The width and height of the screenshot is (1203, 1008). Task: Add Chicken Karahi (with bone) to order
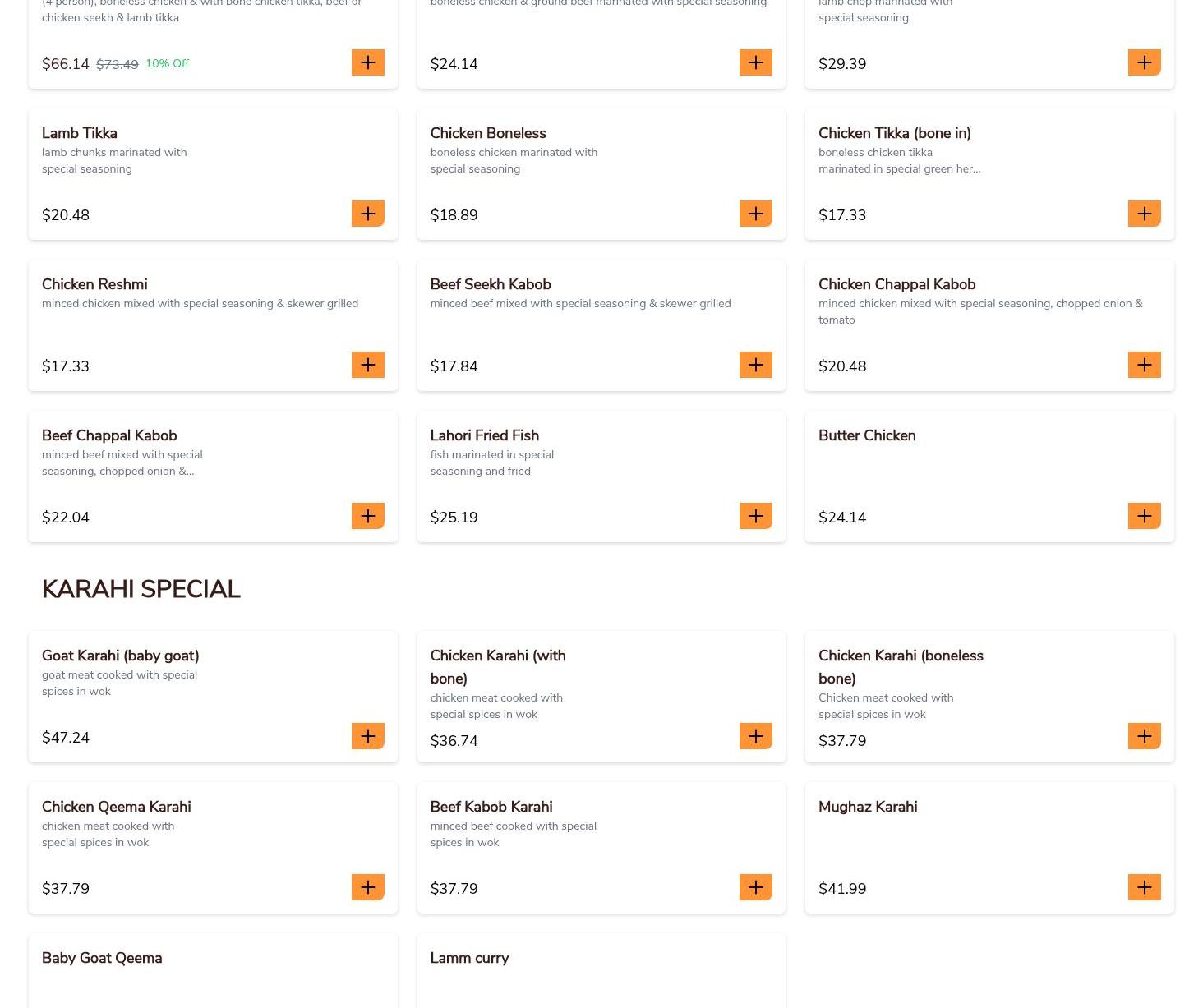[755, 736]
